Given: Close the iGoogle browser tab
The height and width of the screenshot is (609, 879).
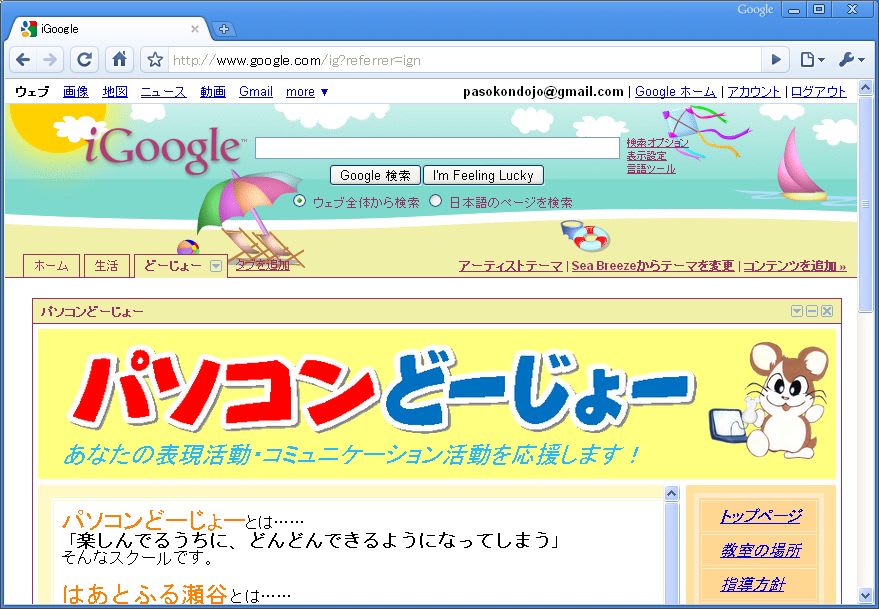Looking at the screenshot, I should pyautogui.click(x=195, y=29).
